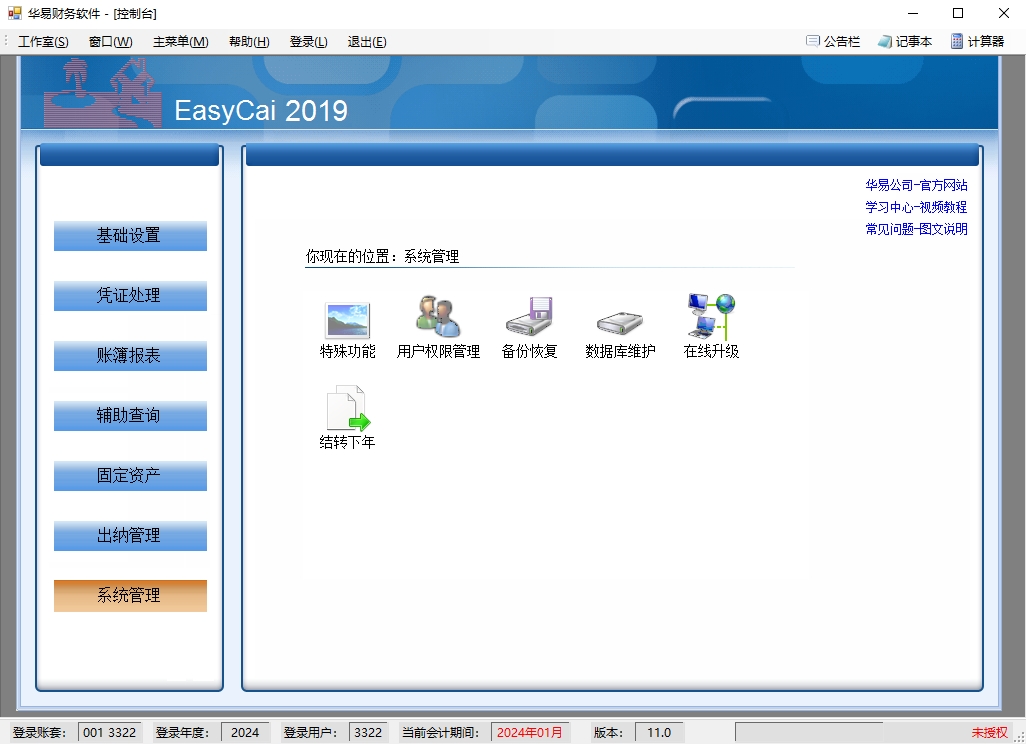Open the 结转下年 year carry-forward icon

pyautogui.click(x=347, y=411)
